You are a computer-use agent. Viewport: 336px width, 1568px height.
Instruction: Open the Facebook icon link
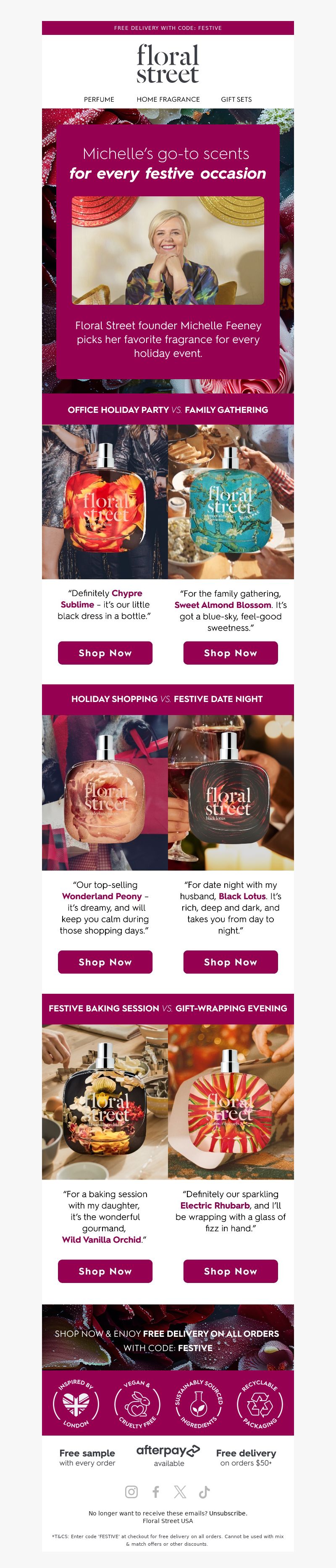(x=156, y=1491)
